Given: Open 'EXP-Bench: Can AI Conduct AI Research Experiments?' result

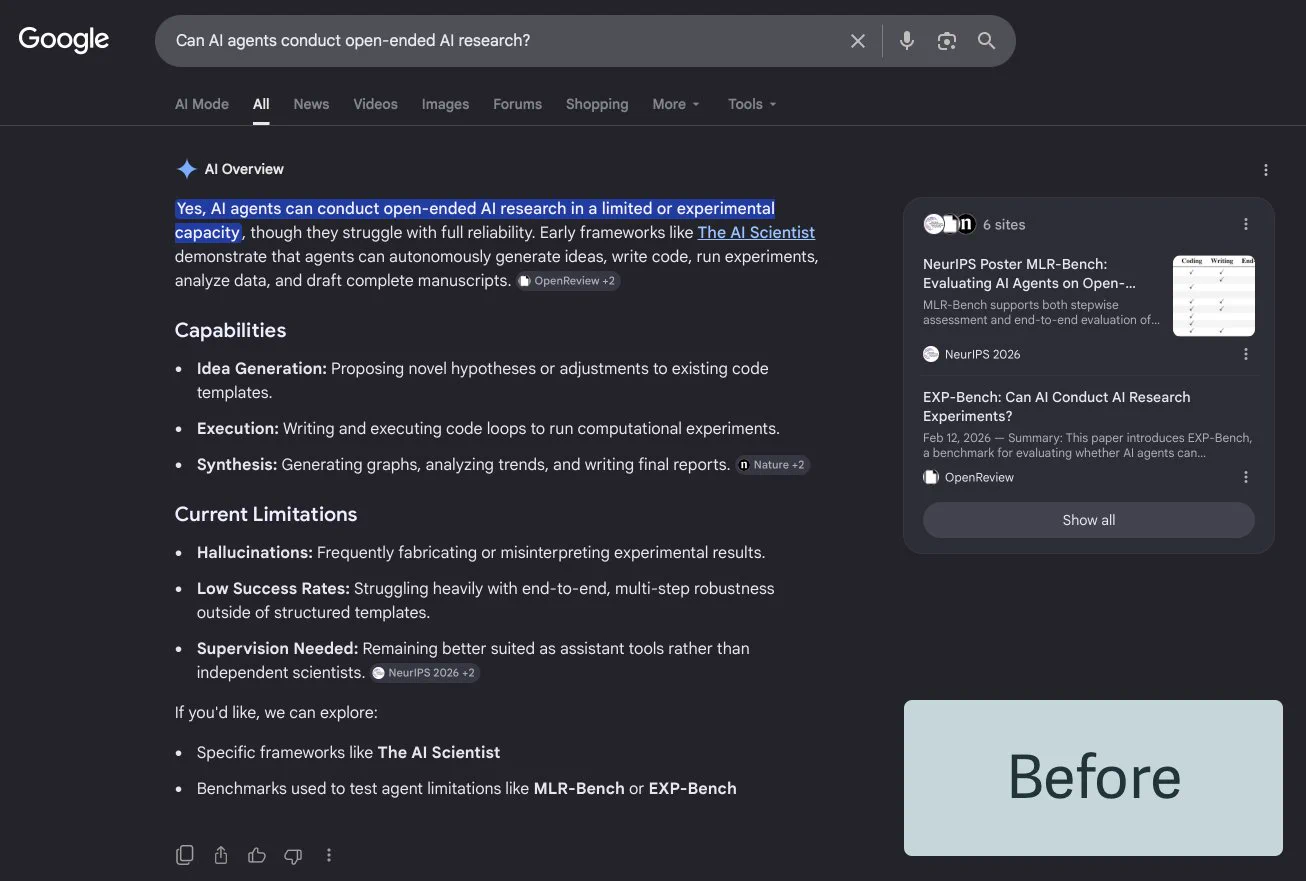Looking at the screenshot, I should 1057,406.
